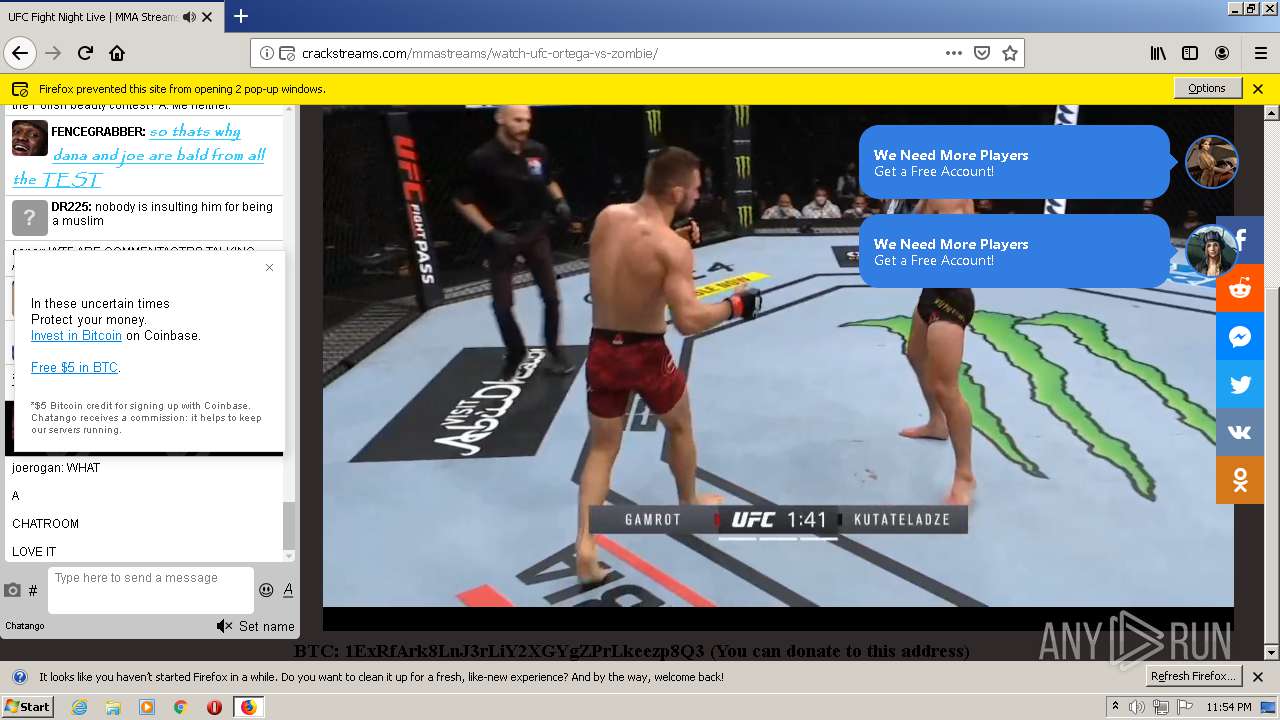Open the Free $5 in BTC link

tap(75, 368)
